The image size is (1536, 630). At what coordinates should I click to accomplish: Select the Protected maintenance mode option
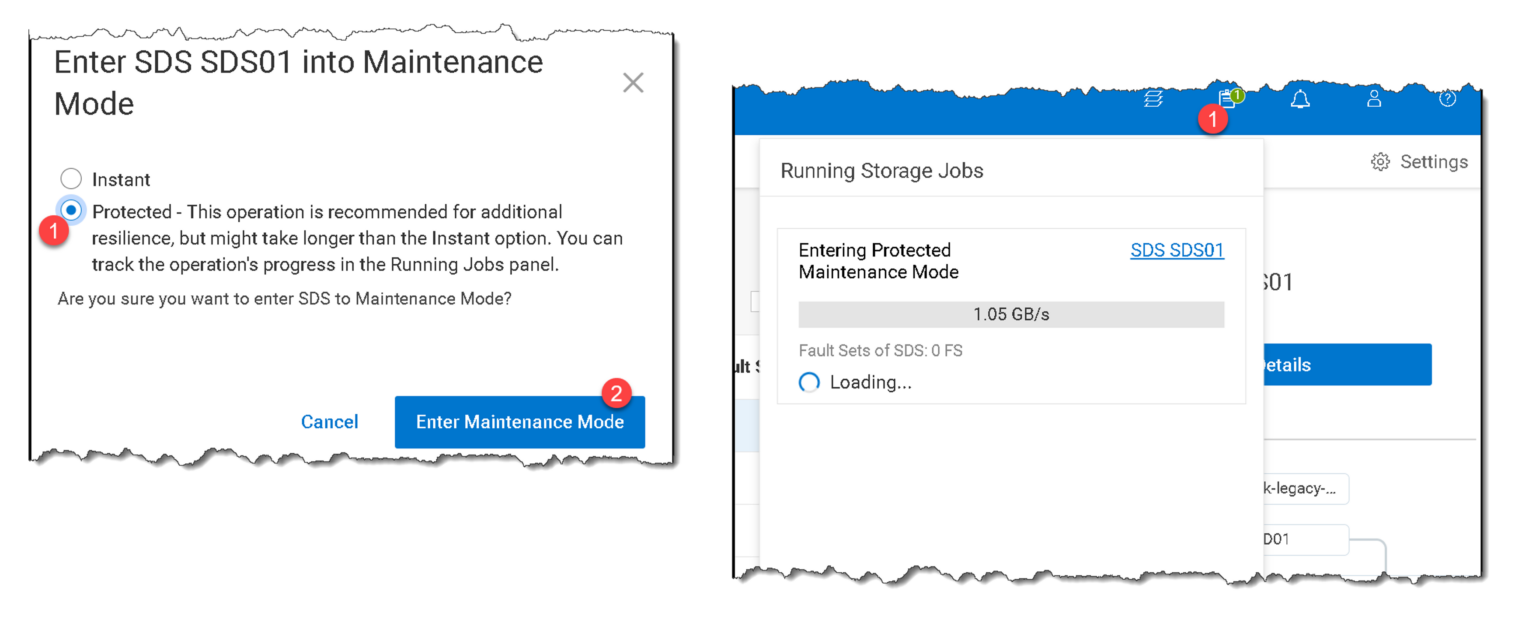click(71, 211)
